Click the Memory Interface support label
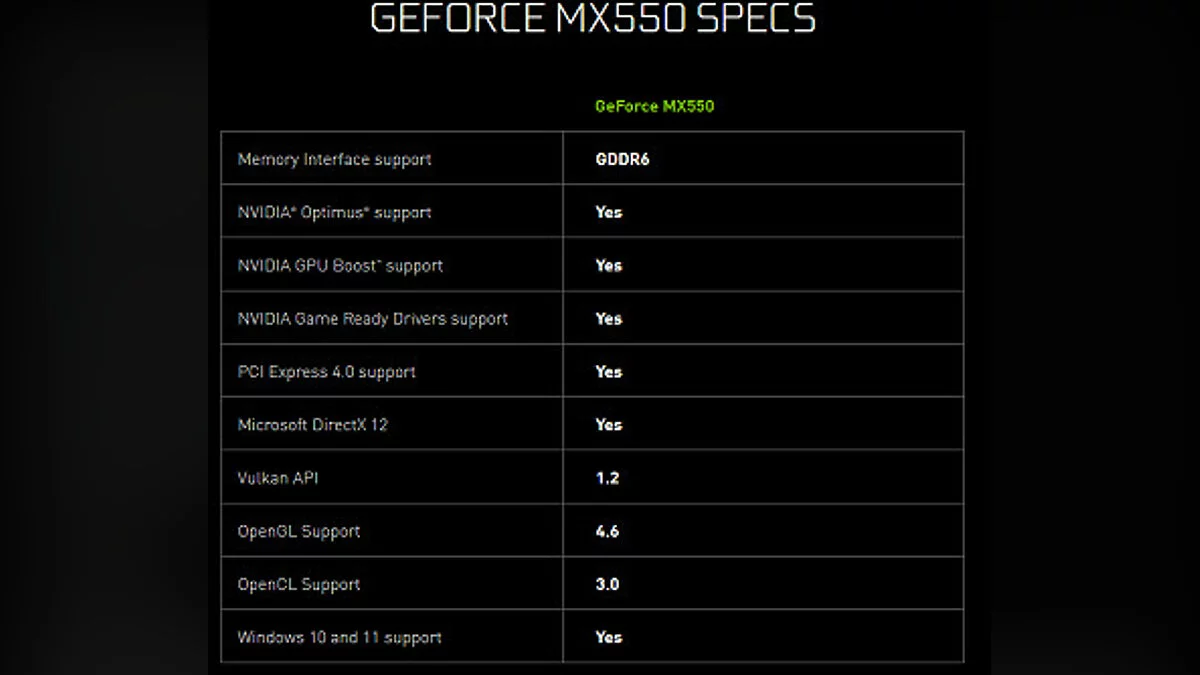The height and width of the screenshot is (675, 1200). (334, 159)
